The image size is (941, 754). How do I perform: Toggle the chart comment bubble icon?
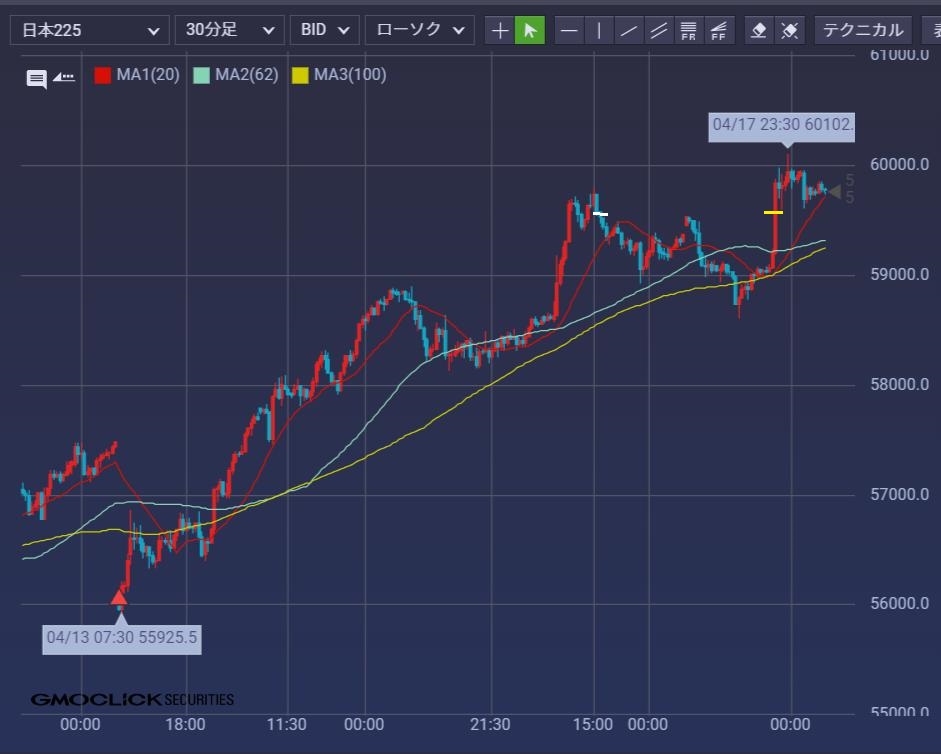36,79
